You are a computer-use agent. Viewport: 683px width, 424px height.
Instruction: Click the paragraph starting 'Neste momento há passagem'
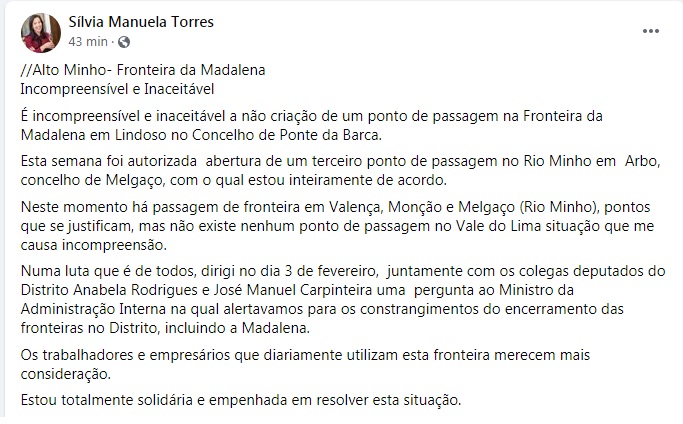[337, 226]
